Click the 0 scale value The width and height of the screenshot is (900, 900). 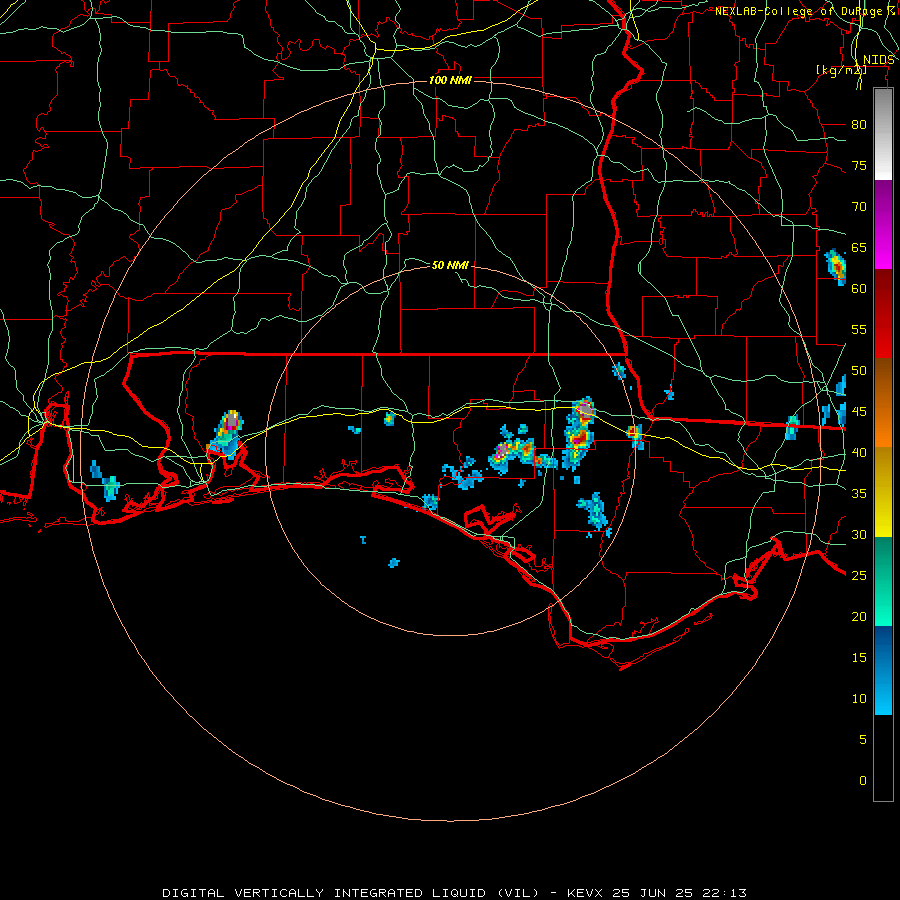tap(863, 781)
